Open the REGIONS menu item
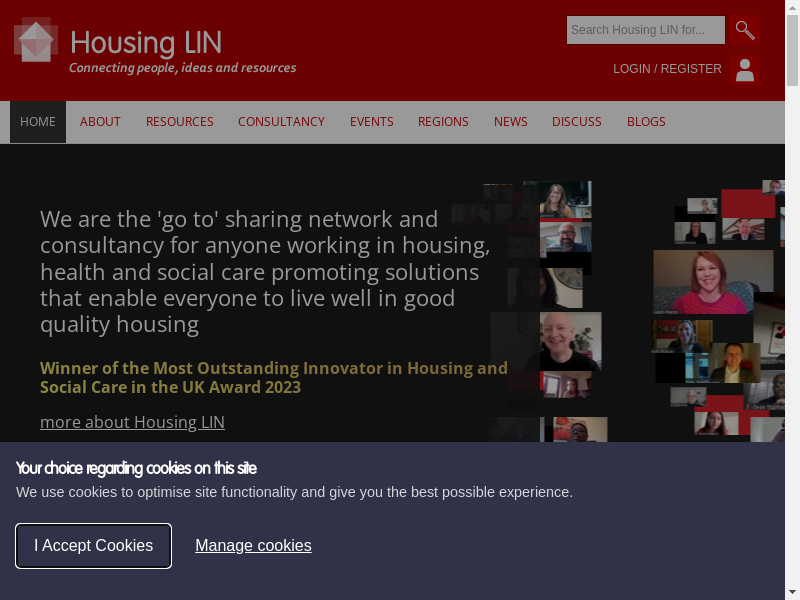The image size is (800, 600). [443, 122]
